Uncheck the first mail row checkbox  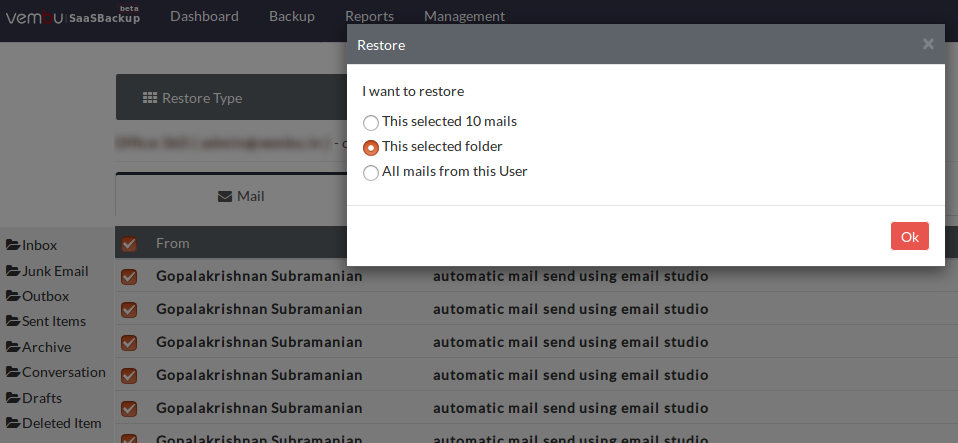(x=129, y=277)
